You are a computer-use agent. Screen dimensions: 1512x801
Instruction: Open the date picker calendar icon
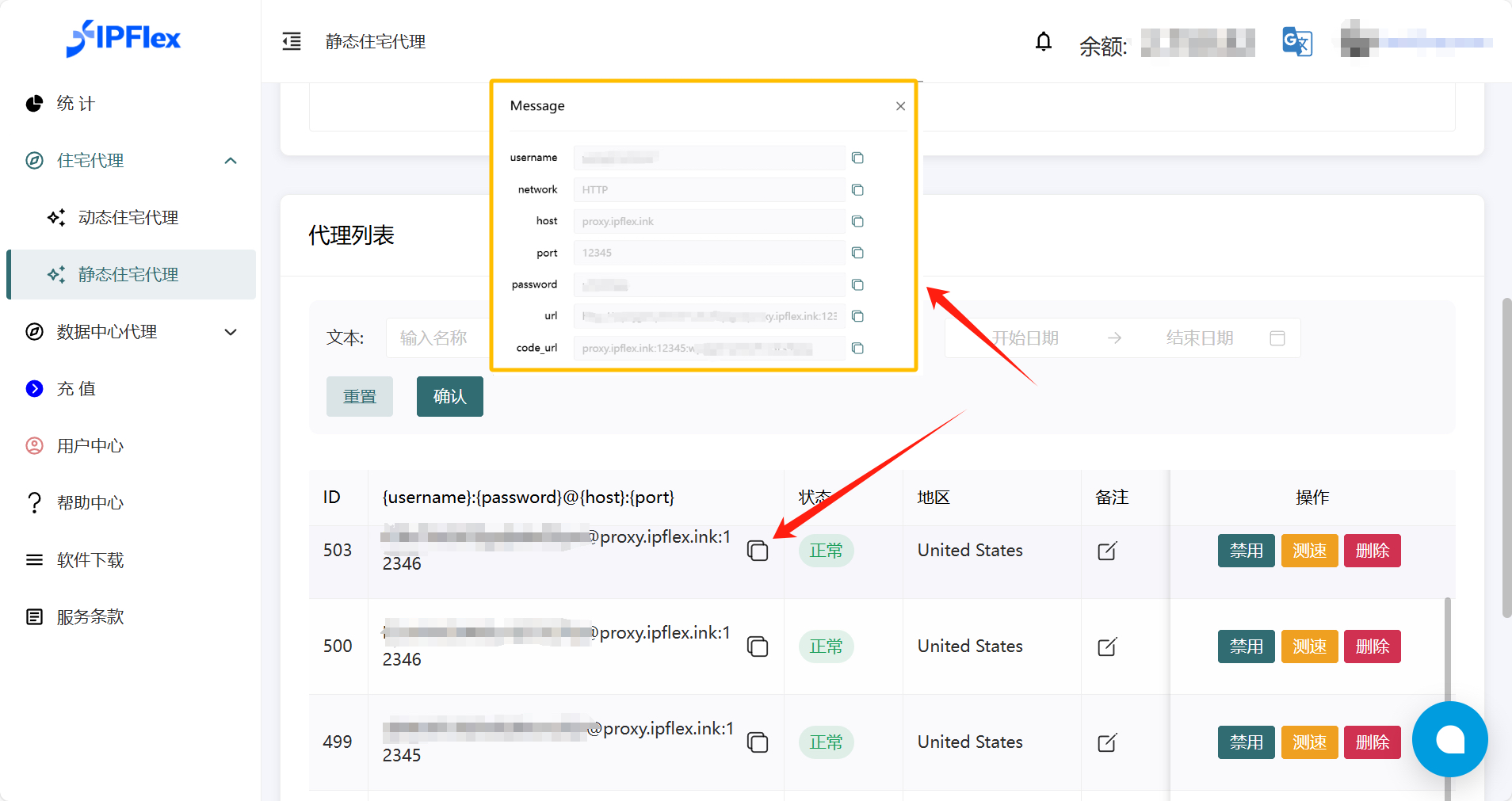pyautogui.click(x=1277, y=338)
